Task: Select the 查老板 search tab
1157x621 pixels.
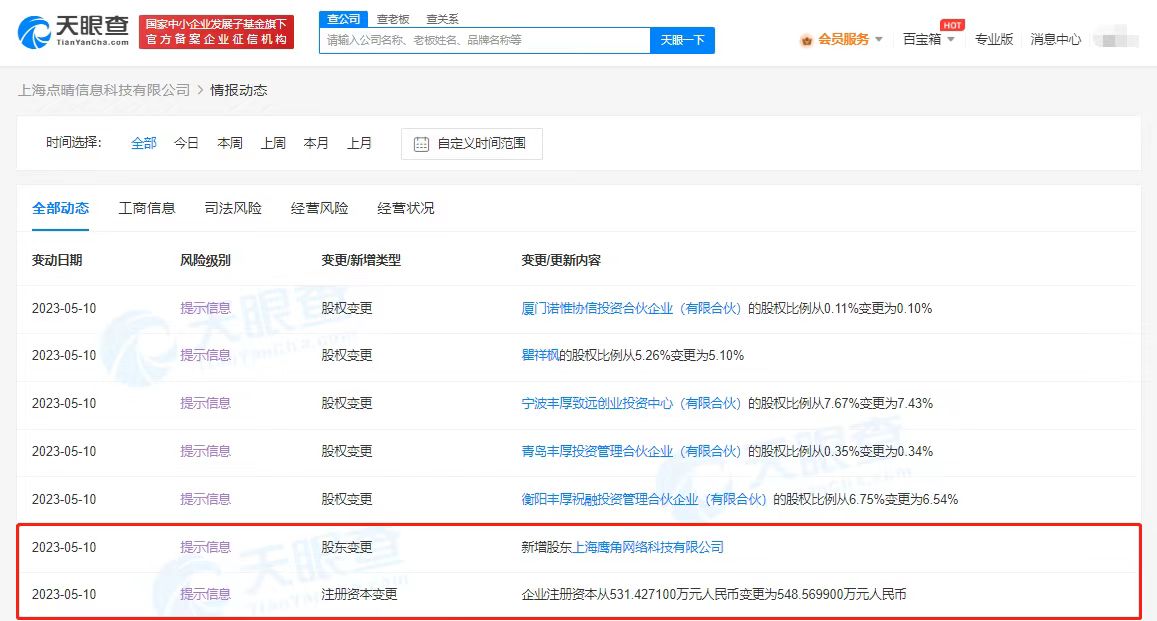Action: click(x=393, y=19)
